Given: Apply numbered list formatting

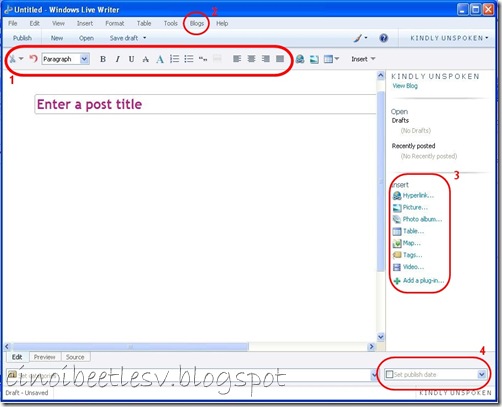Looking at the screenshot, I should (x=174, y=59).
